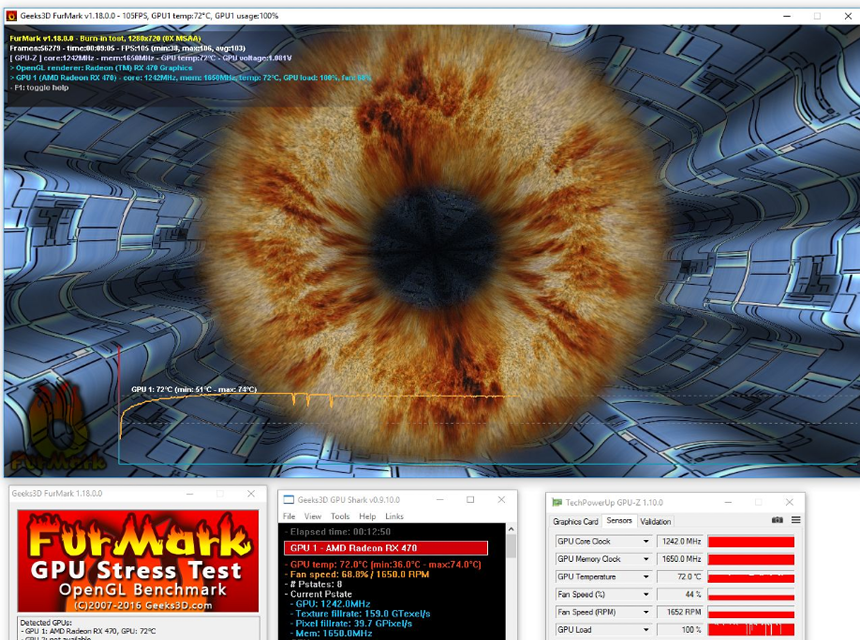Open the Fan Speed (%) sensor dropdown
The height and width of the screenshot is (640, 860).
[646, 594]
